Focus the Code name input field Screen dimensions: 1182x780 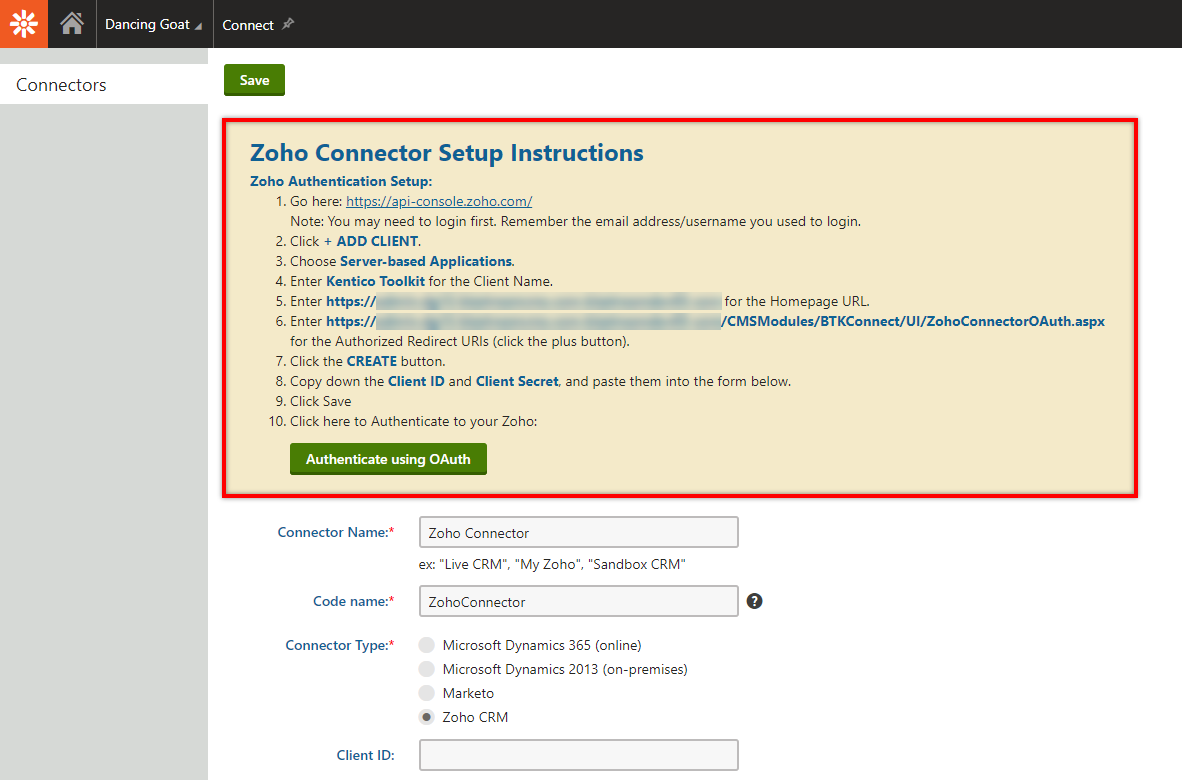(x=578, y=601)
